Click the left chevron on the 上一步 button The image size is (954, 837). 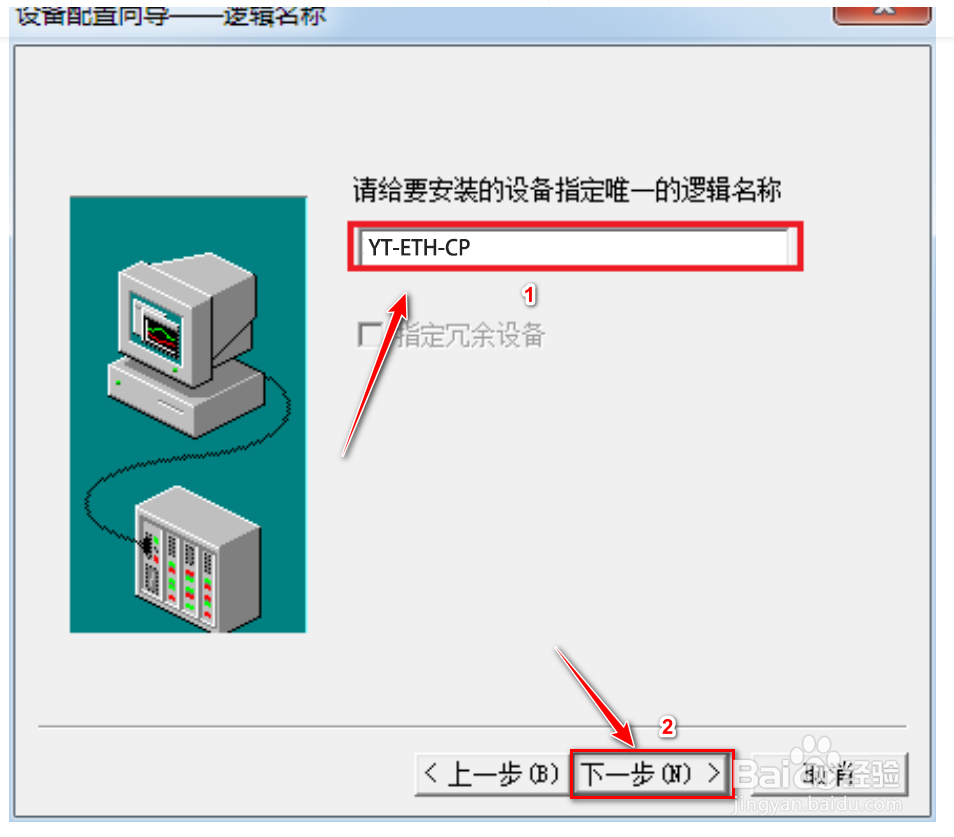tap(431, 773)
